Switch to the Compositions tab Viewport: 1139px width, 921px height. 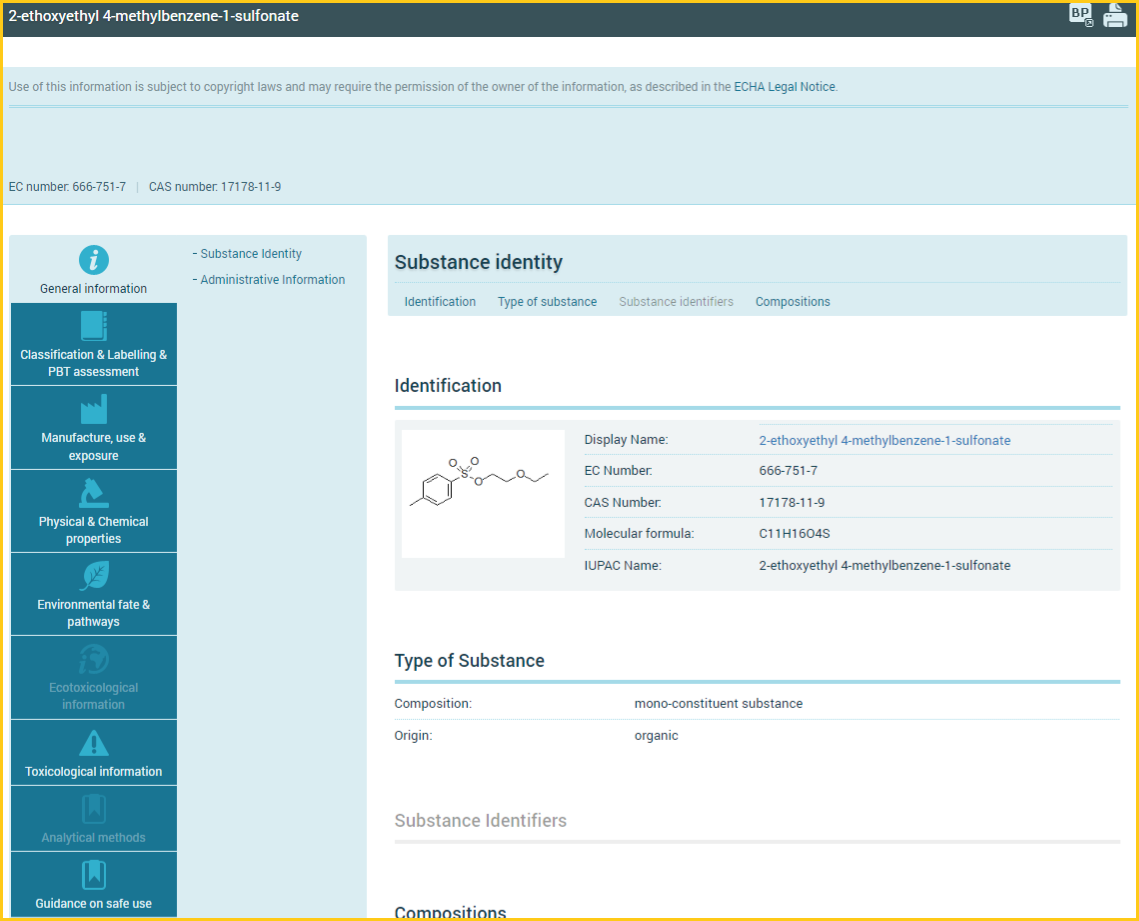792,302
